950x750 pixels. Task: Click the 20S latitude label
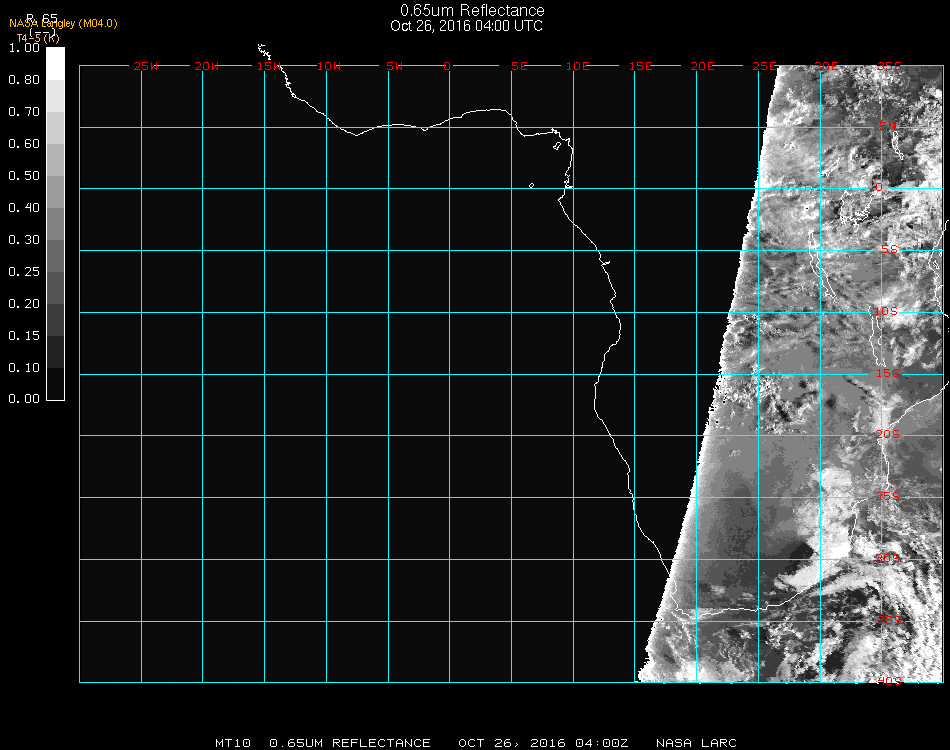888,434
